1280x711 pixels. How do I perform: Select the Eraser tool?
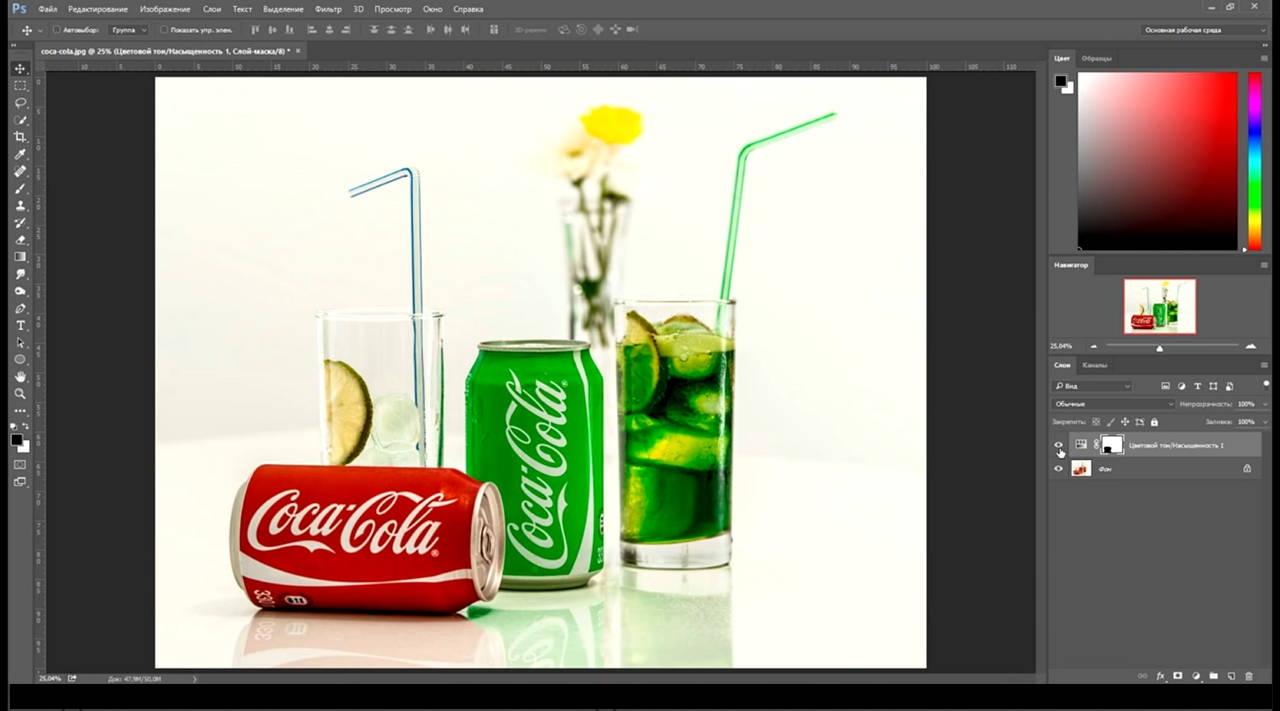pos(20,239)
